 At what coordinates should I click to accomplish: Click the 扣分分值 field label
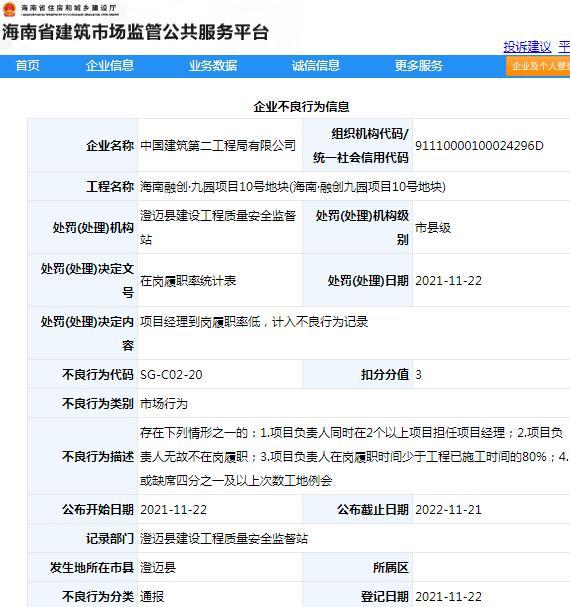pyautogui.click(x=385, y=375)
